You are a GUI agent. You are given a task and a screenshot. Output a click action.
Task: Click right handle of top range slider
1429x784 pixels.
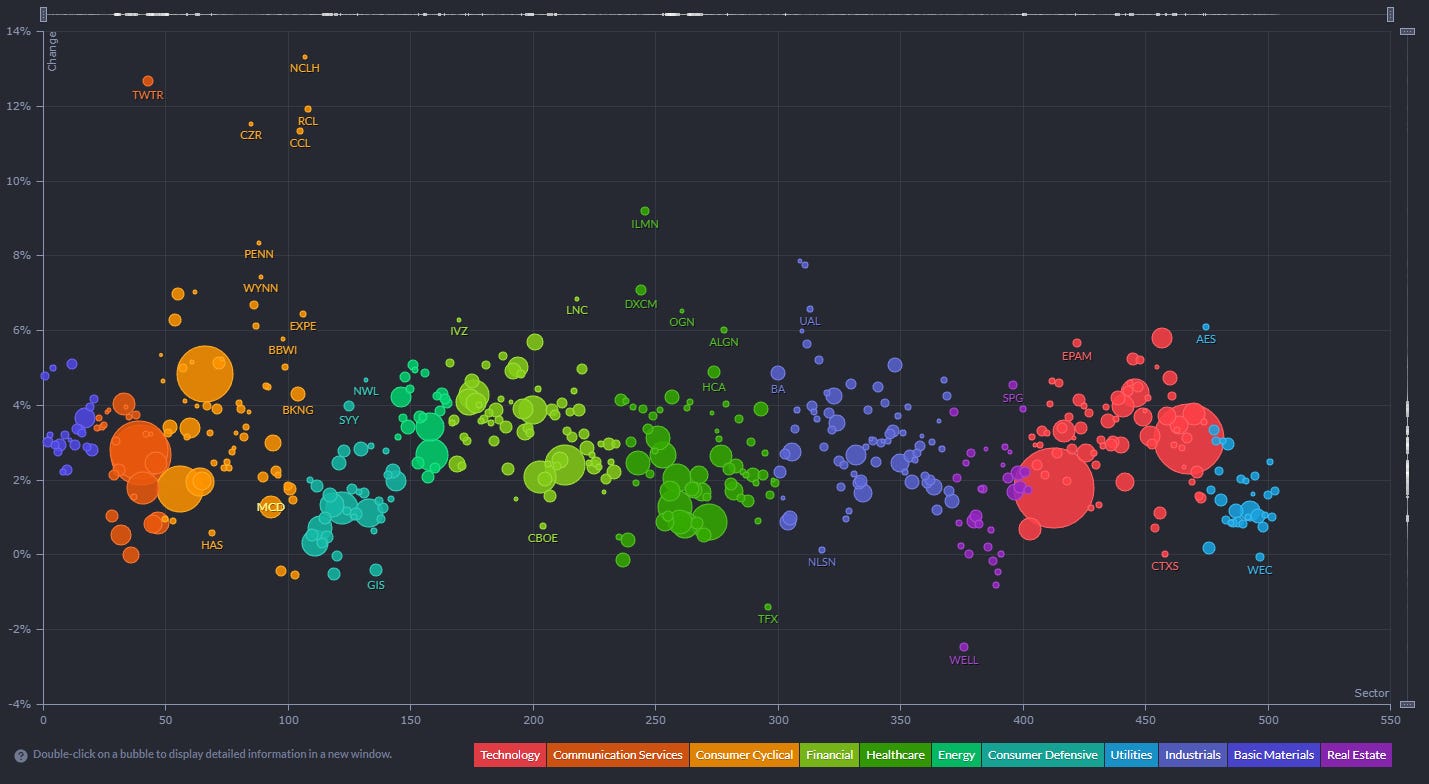point(1390,14)
